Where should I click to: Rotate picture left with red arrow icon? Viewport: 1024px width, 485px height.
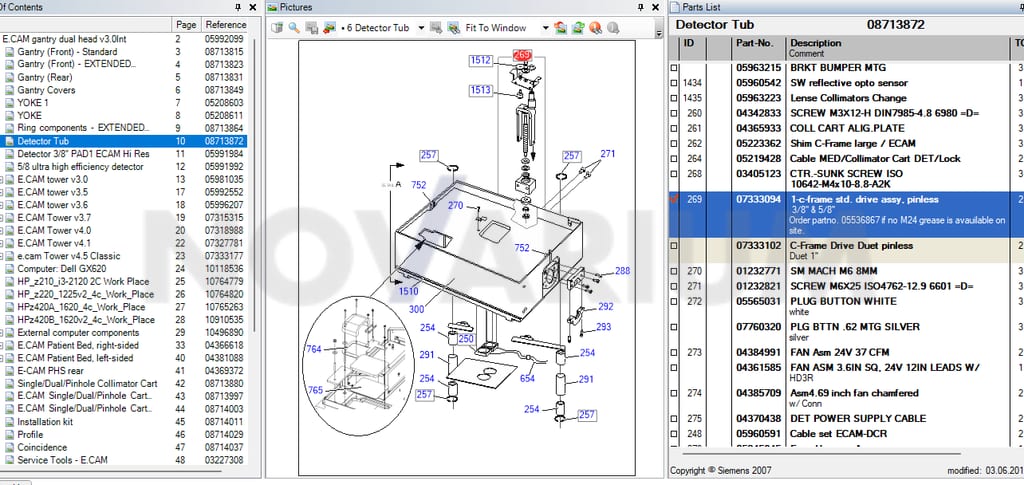pos(560,28)
